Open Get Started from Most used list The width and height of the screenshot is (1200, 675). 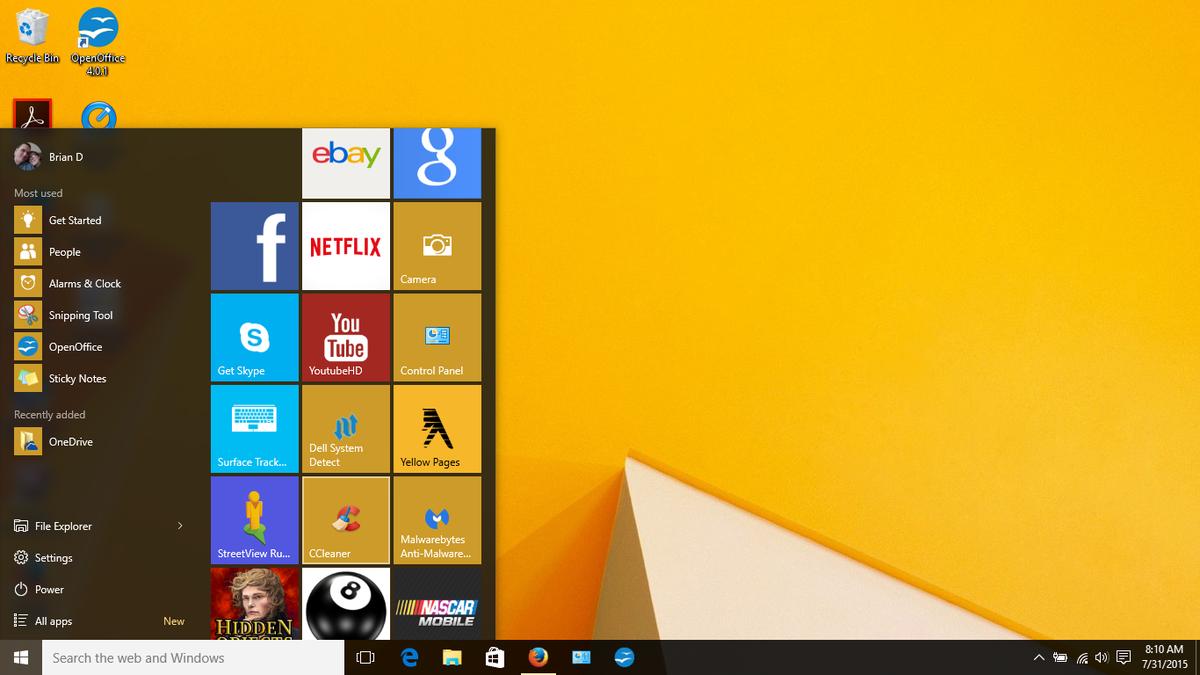point(104,220)
